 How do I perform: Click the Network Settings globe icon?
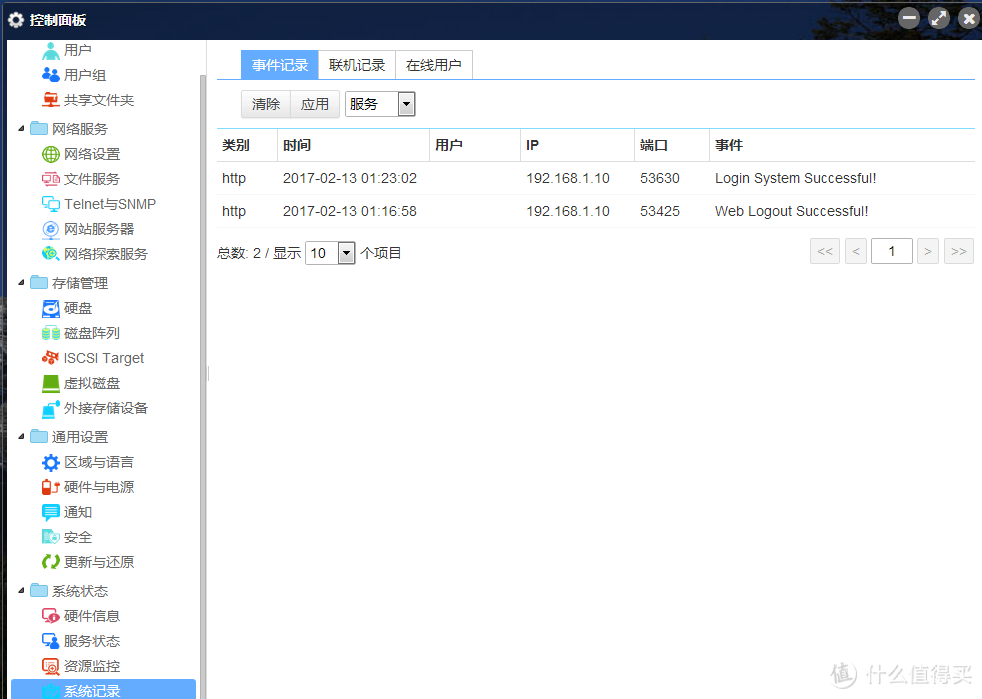pyautogui.click(x=51, y=154)
